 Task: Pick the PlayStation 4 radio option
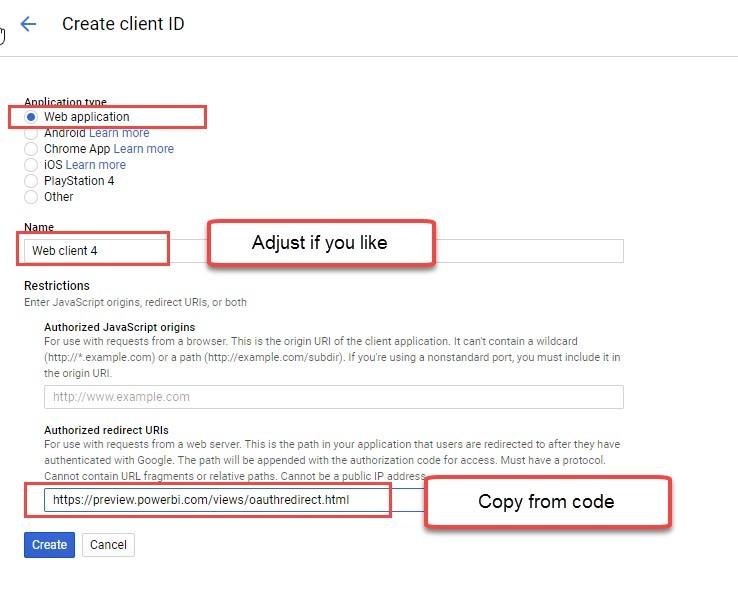click(x=31, y=181)
